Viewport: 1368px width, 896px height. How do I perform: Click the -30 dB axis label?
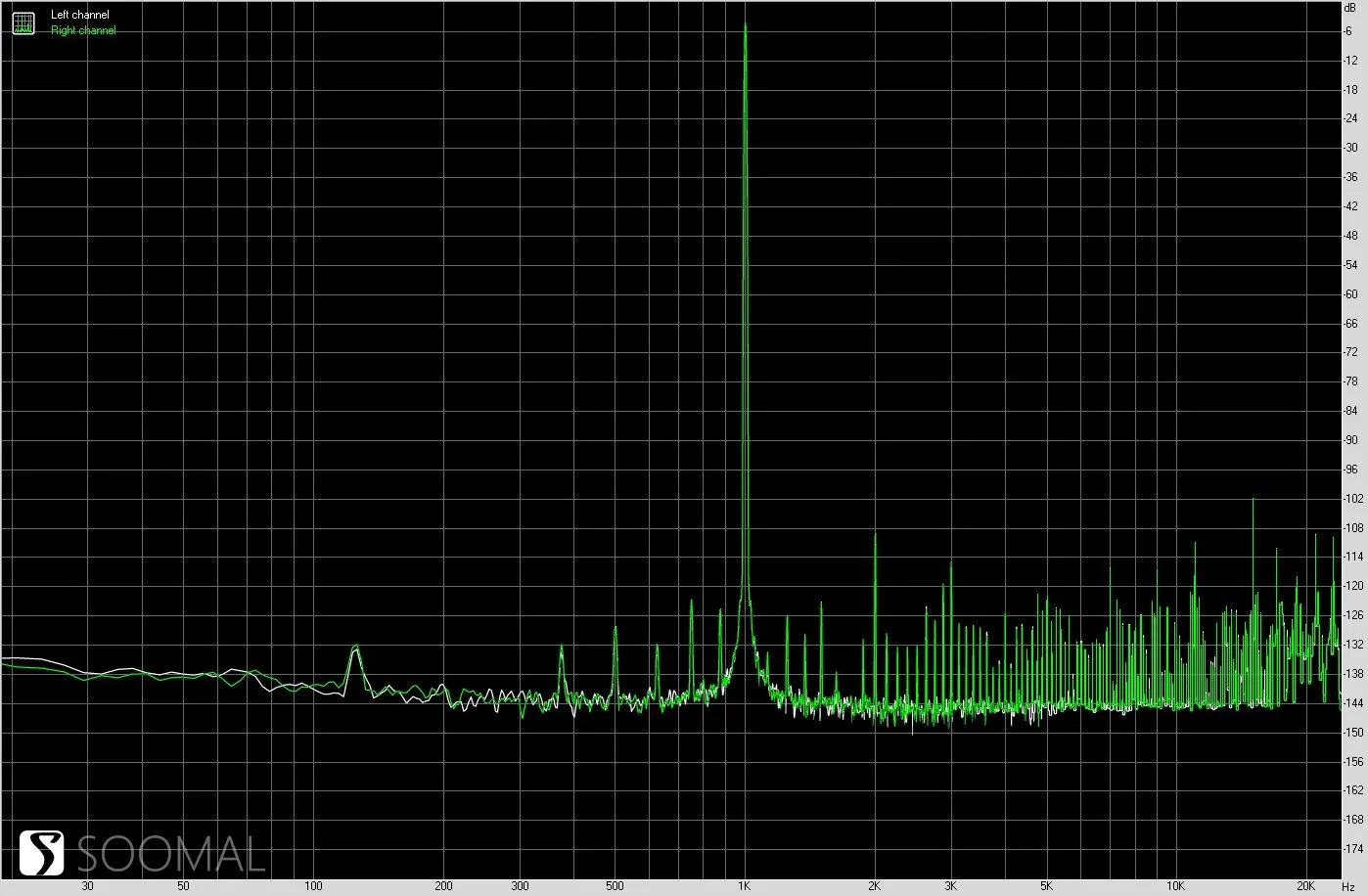(1349, 148)
